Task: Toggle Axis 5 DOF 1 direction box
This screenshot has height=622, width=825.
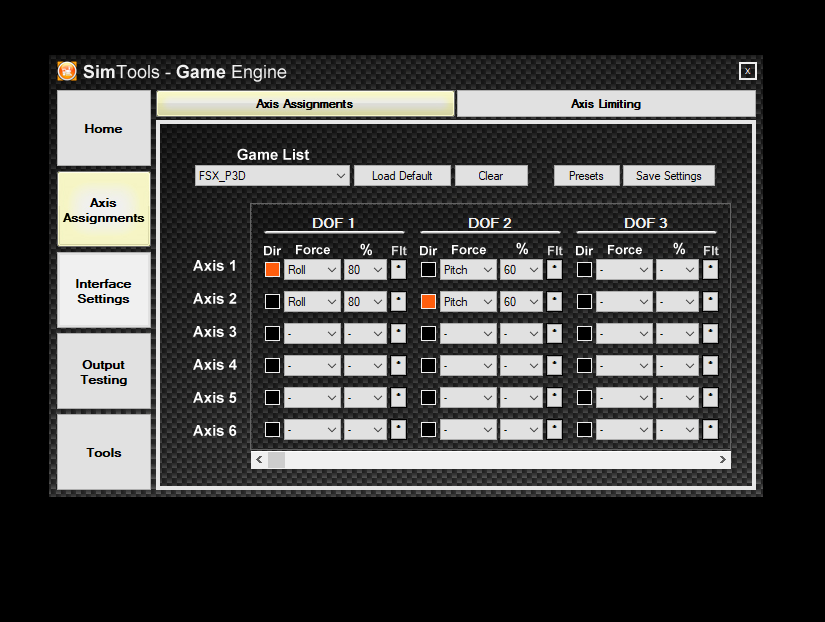Action: coord(272,397)
